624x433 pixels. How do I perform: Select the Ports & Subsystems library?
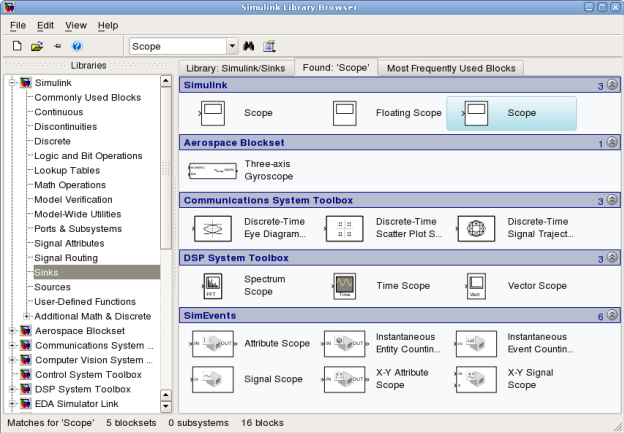point(78,229)
